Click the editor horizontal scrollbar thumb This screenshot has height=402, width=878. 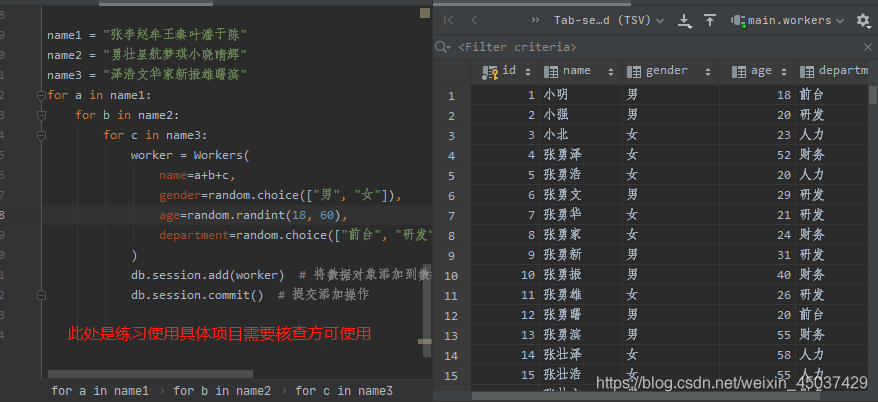pos(150,374)
